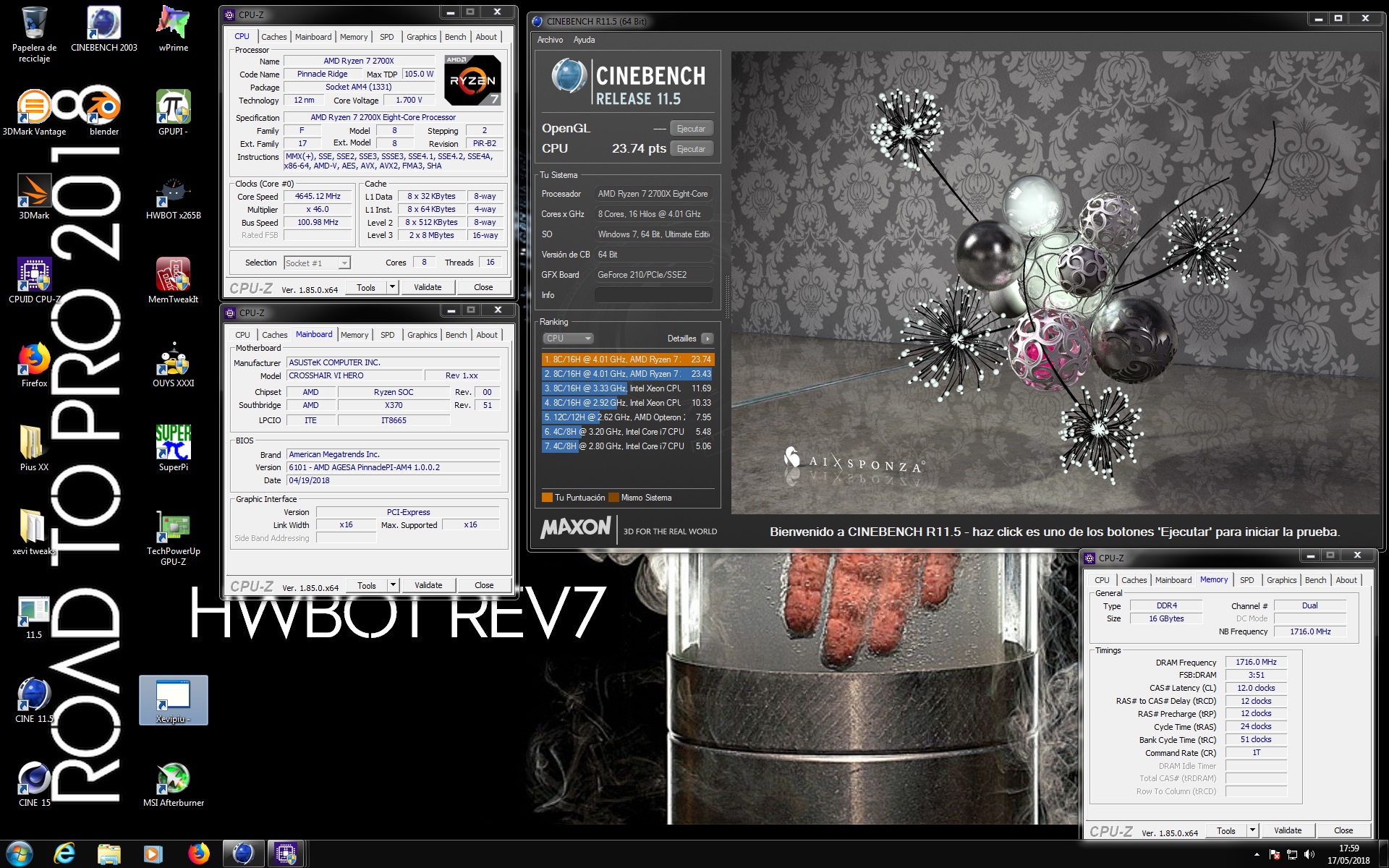The width and height of the screenshot is (1389, 868).
Task: Open Graphics tab in Memory CPU-Z window
Action: (1281, 580)
